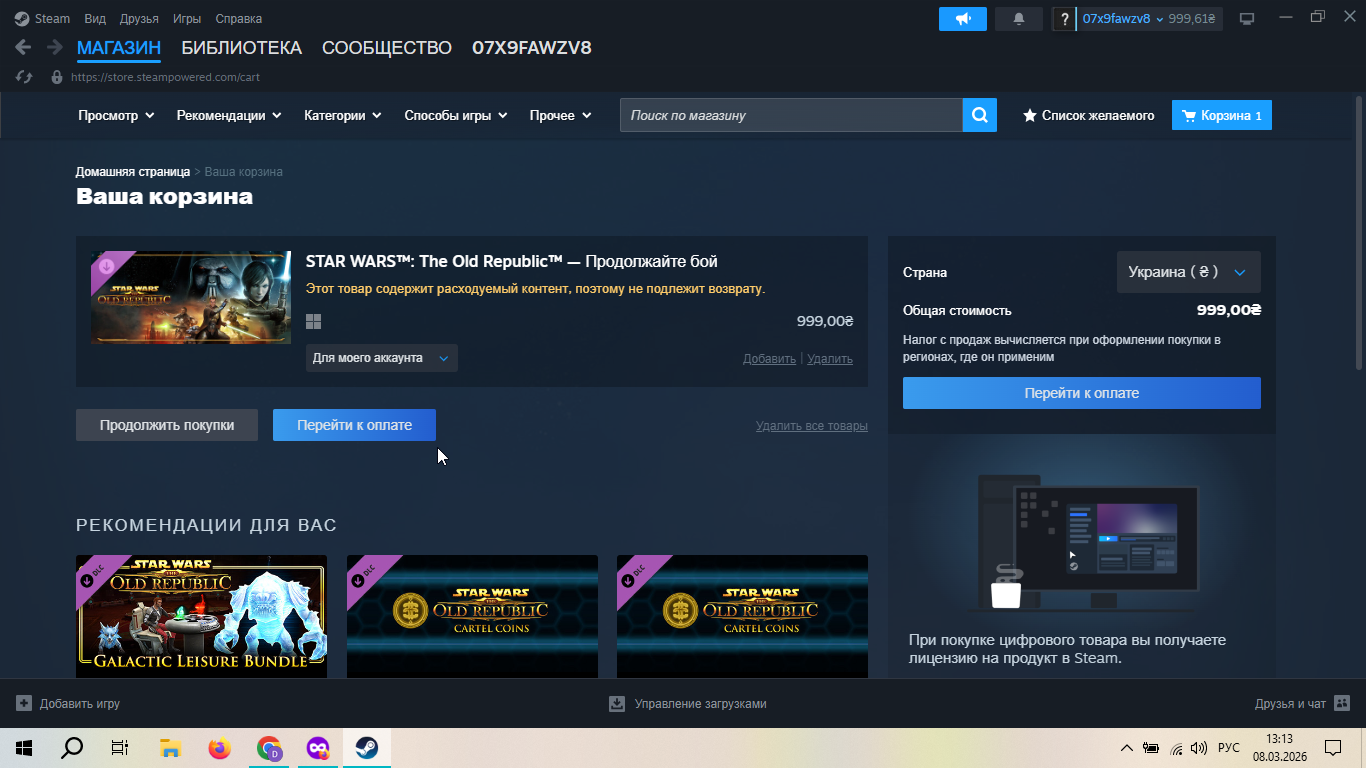Switch to the БИБЛИОТЕКА tab
This screenshot has width=1366, height=768.
(x=241, y=48)
